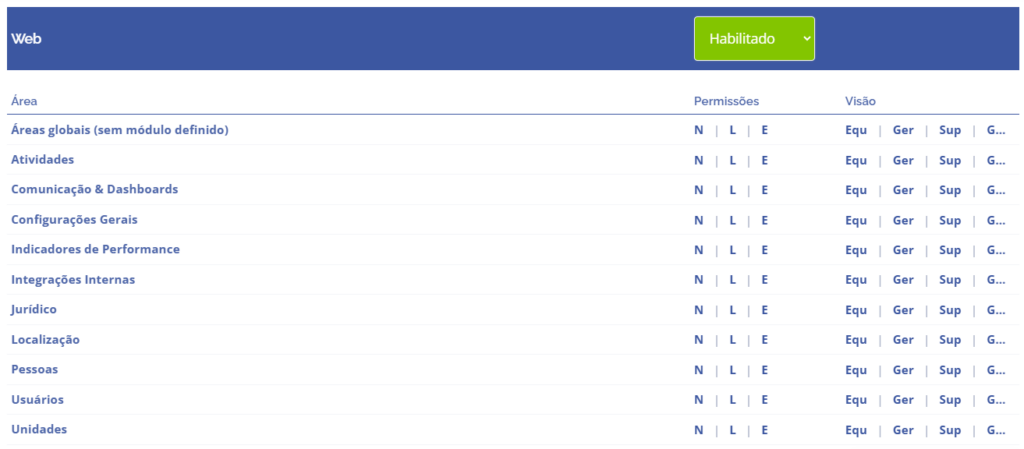Set Pessoas permission to L
Image resolution: width=1024 pixels, height=449 pixels.
(x=732, y=370)
